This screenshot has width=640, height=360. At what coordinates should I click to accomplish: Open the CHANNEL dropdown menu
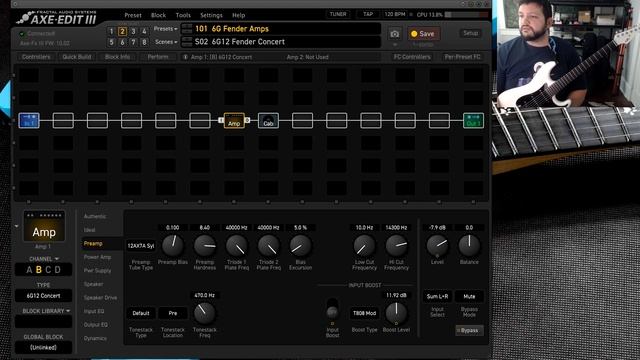[x=44, y=259]
